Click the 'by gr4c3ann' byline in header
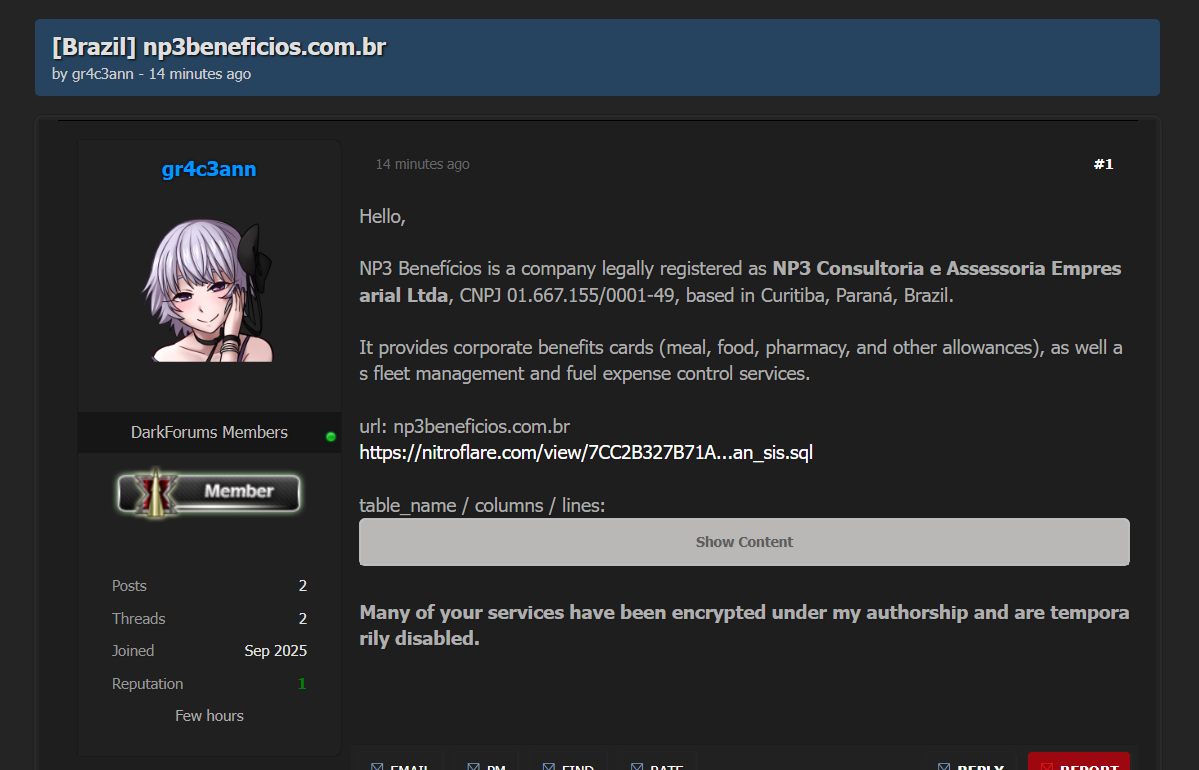This screenshot has width=1199, height=770. [x=93, y=74]
